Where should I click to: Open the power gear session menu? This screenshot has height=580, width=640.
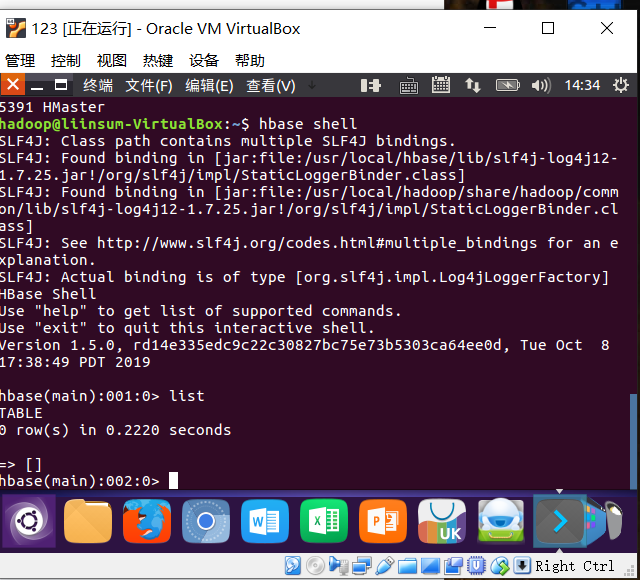pos(621,85)
